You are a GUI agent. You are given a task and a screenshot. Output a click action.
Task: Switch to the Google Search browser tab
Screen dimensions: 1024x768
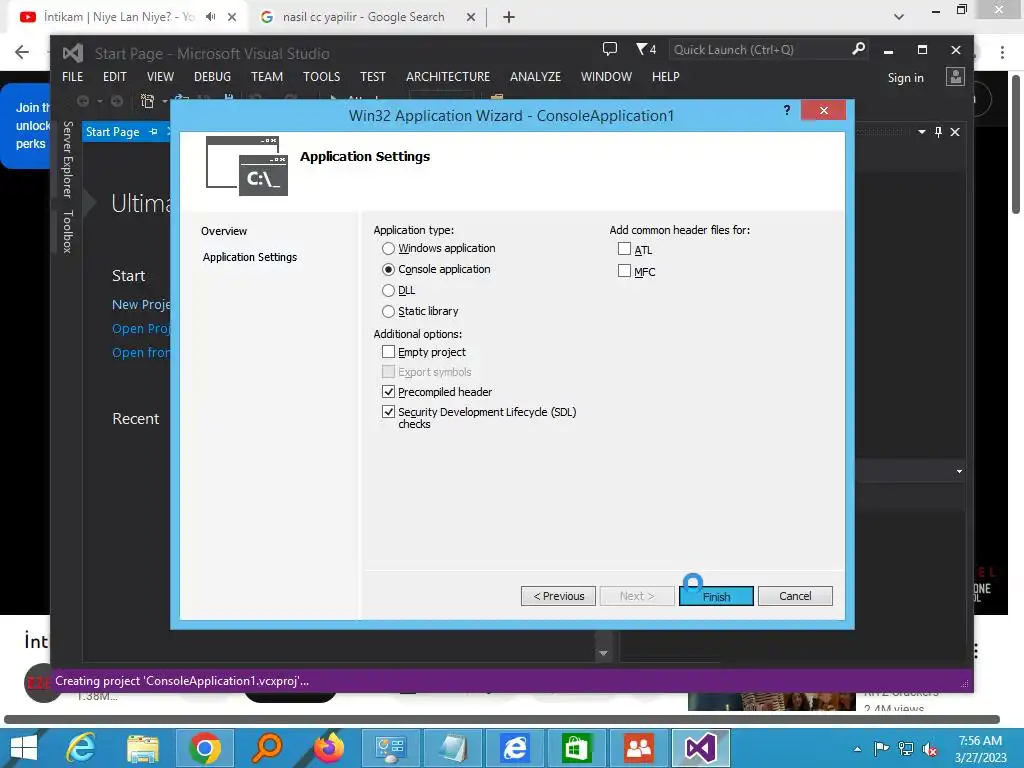click(x=362, y=17)
